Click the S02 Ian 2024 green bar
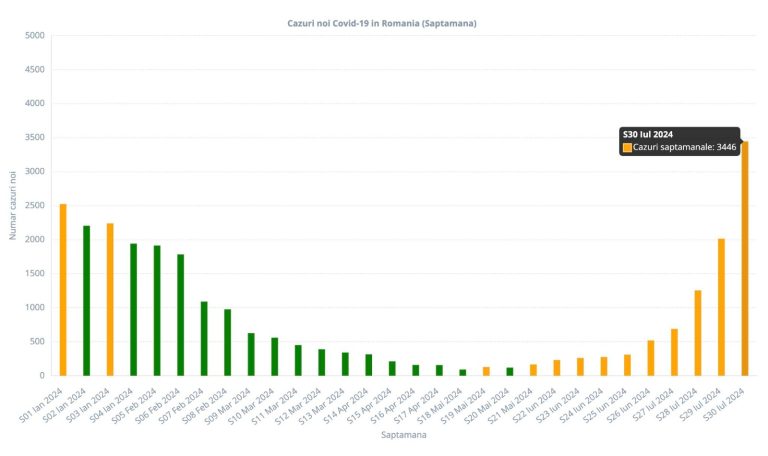 pos(86,301)
